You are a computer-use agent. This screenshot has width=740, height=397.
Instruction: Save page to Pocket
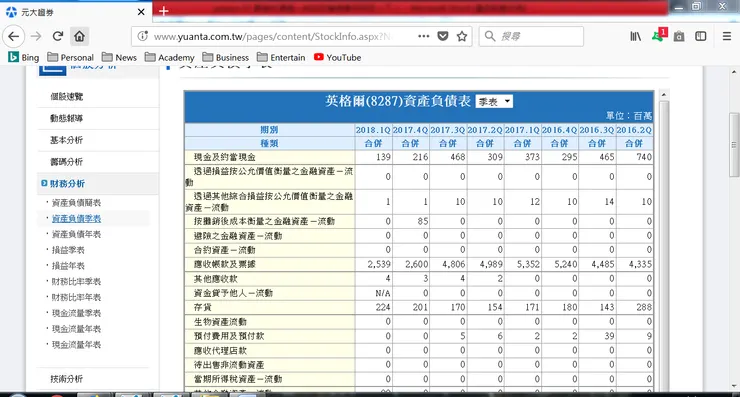(443, 36)
